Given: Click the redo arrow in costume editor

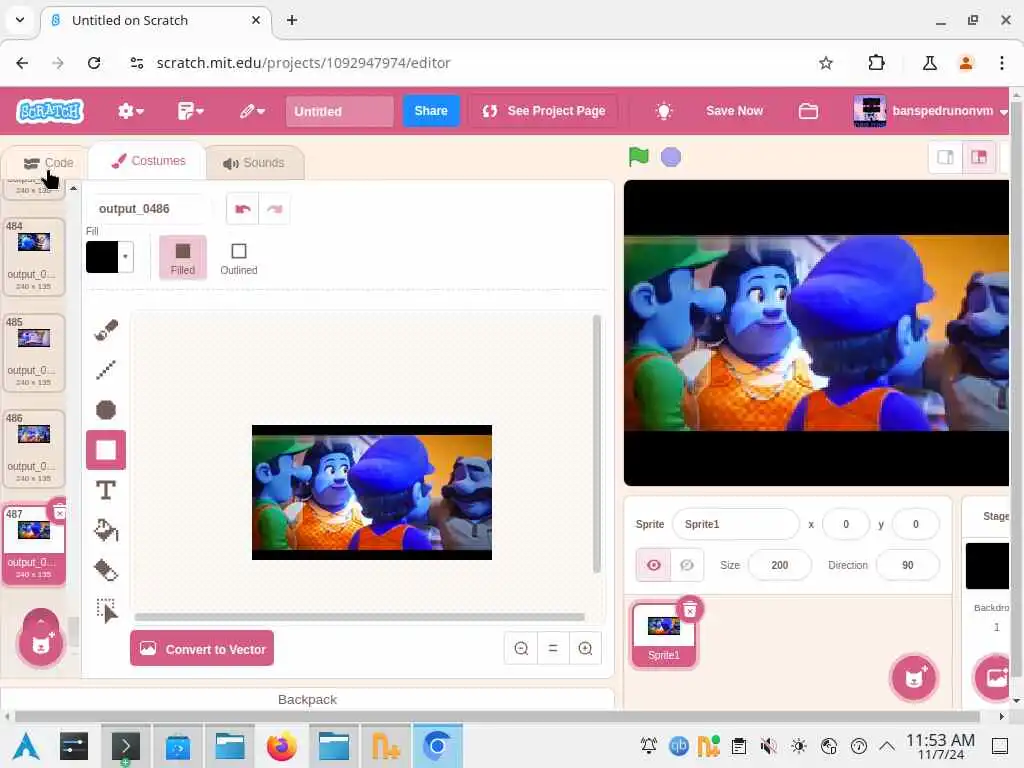Looking at the screenshot, I should click(274, 209).
